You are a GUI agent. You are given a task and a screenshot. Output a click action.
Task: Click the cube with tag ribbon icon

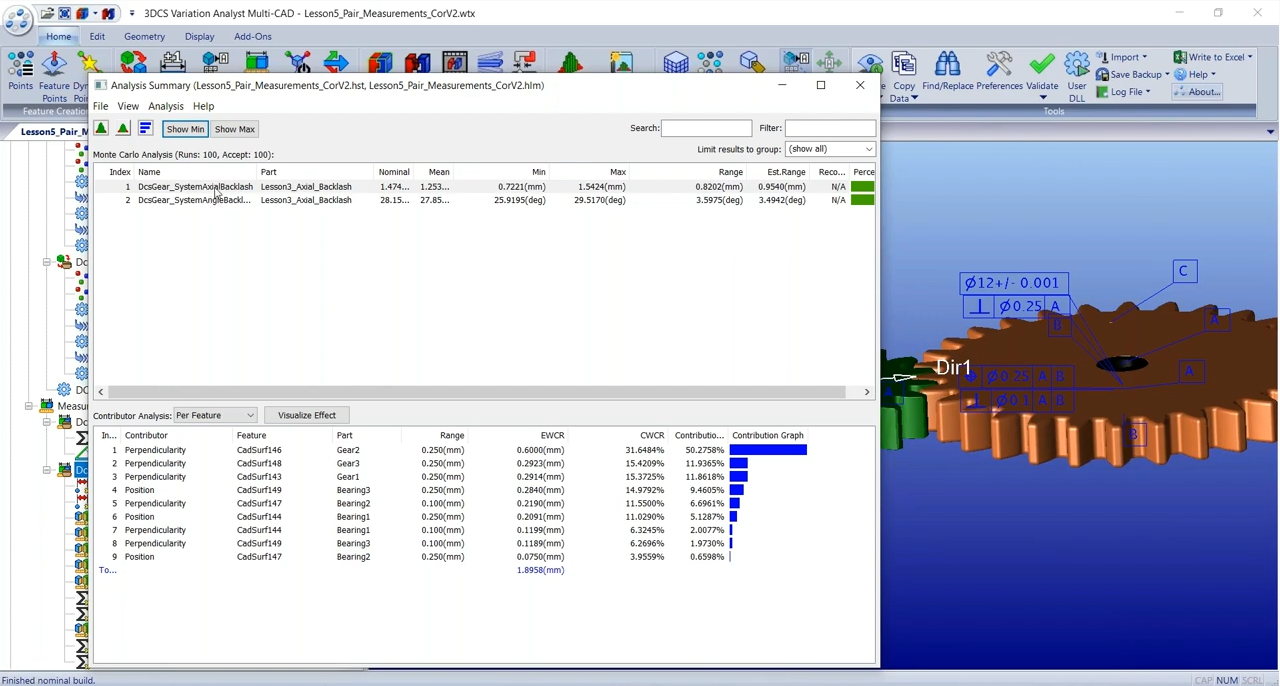point(752,63)
